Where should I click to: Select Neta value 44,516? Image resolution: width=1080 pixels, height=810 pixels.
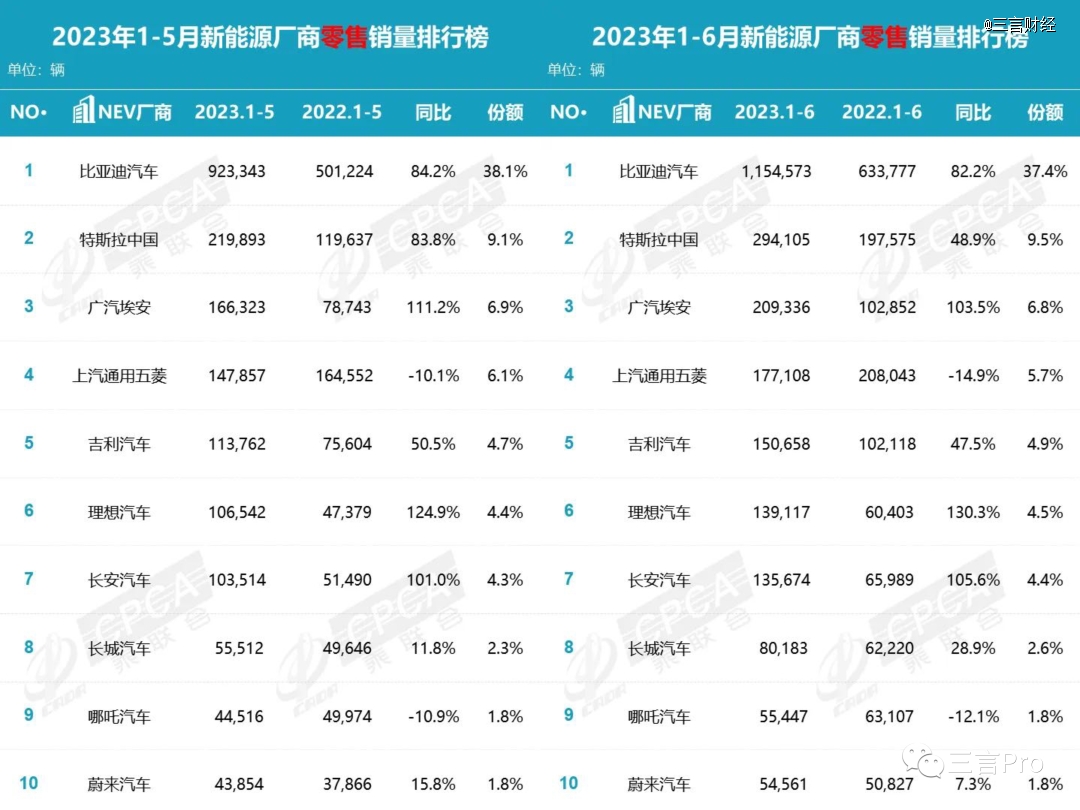239,717
